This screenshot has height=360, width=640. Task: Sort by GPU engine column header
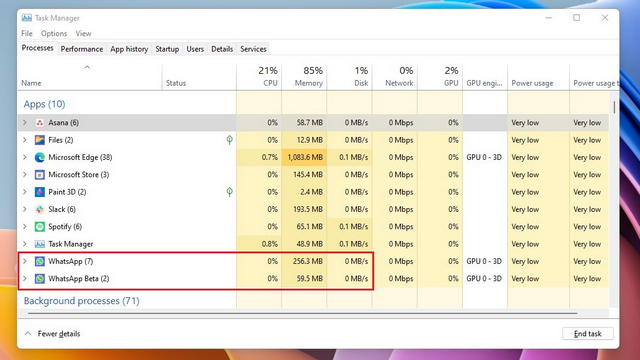click(x=485, y=78)
